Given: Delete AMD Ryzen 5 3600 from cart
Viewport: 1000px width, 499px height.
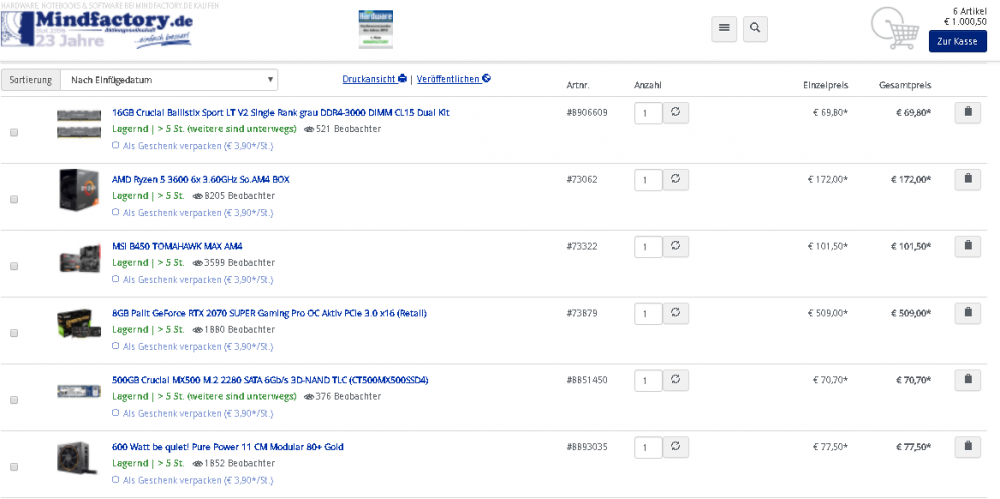Looking at the screenshot, I should (967, 179).
